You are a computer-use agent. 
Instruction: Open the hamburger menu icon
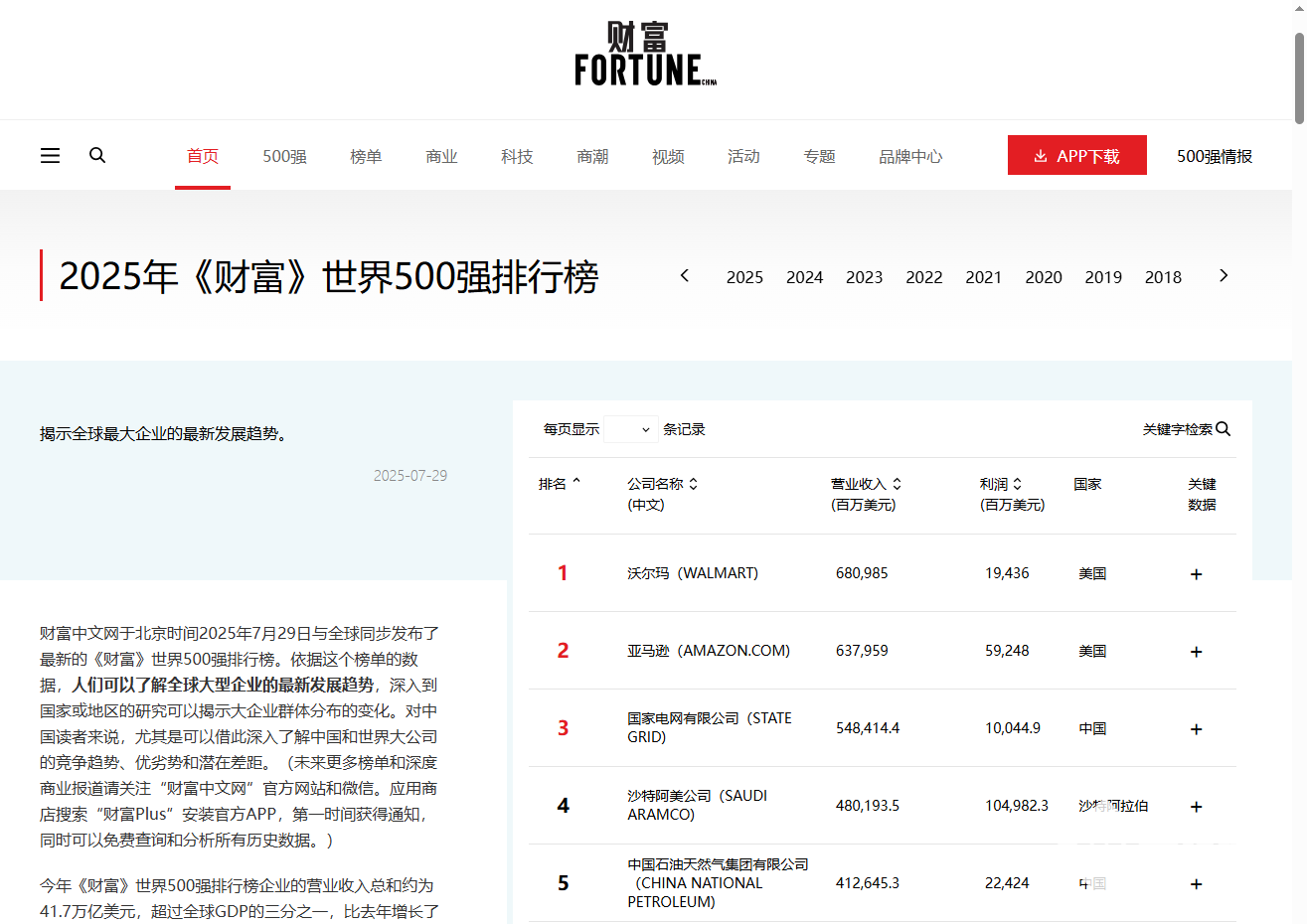(x=50, y=156)
